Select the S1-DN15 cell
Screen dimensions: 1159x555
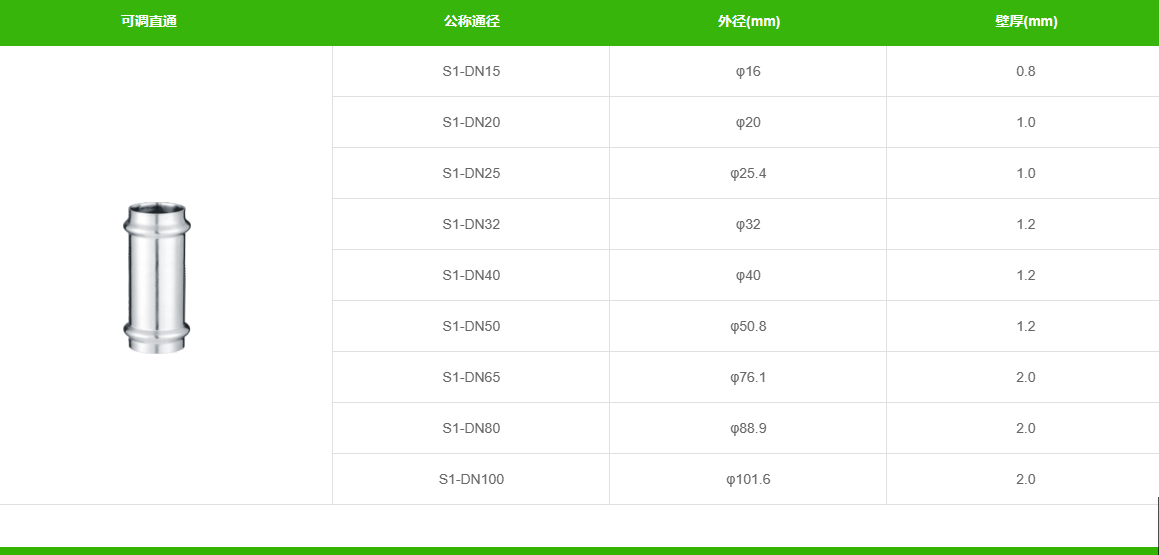471,71
